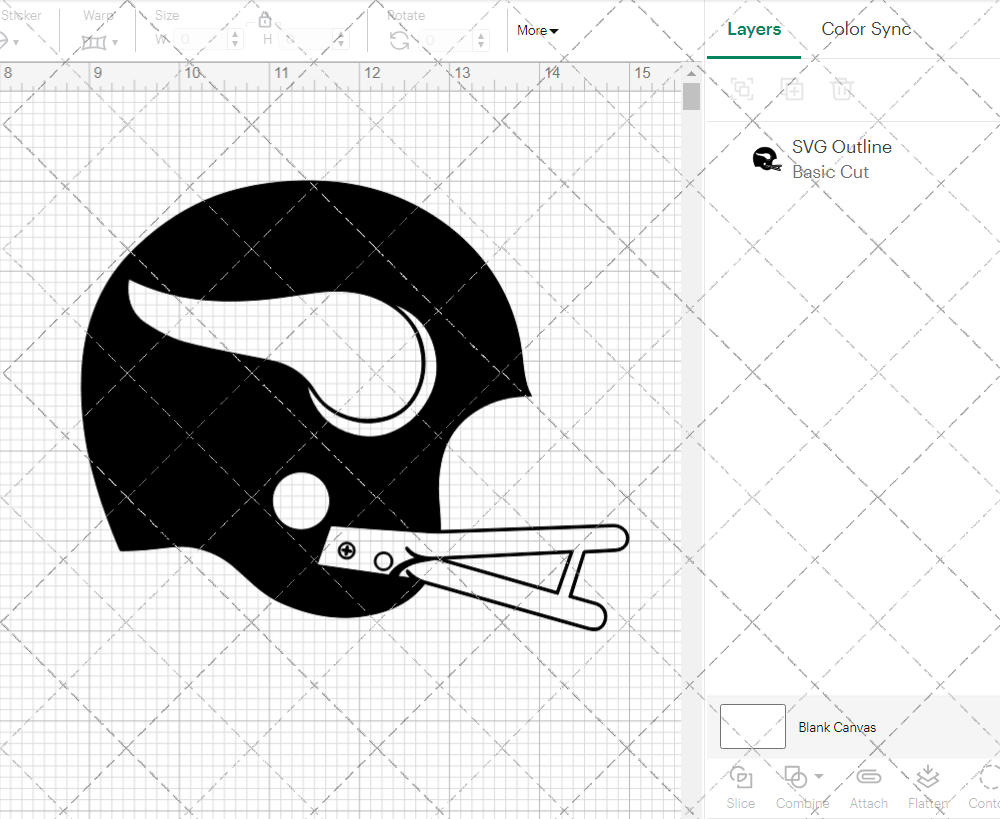Screen dimensions: 1000x819
Task: Adjust the Width stepper arrows
Action: [235, 40]
